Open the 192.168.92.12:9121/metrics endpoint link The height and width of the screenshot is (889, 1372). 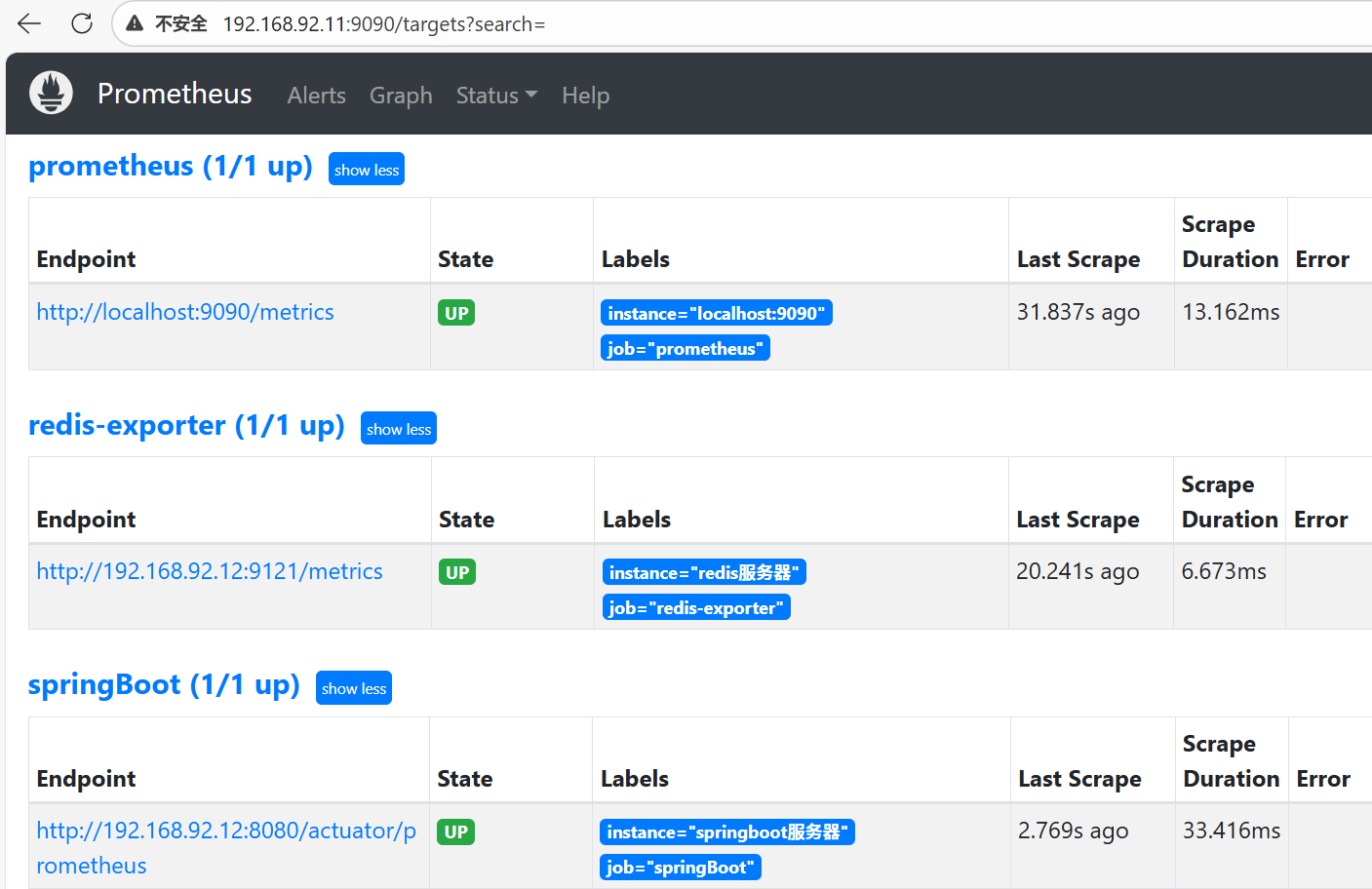[x=210, y=571]
